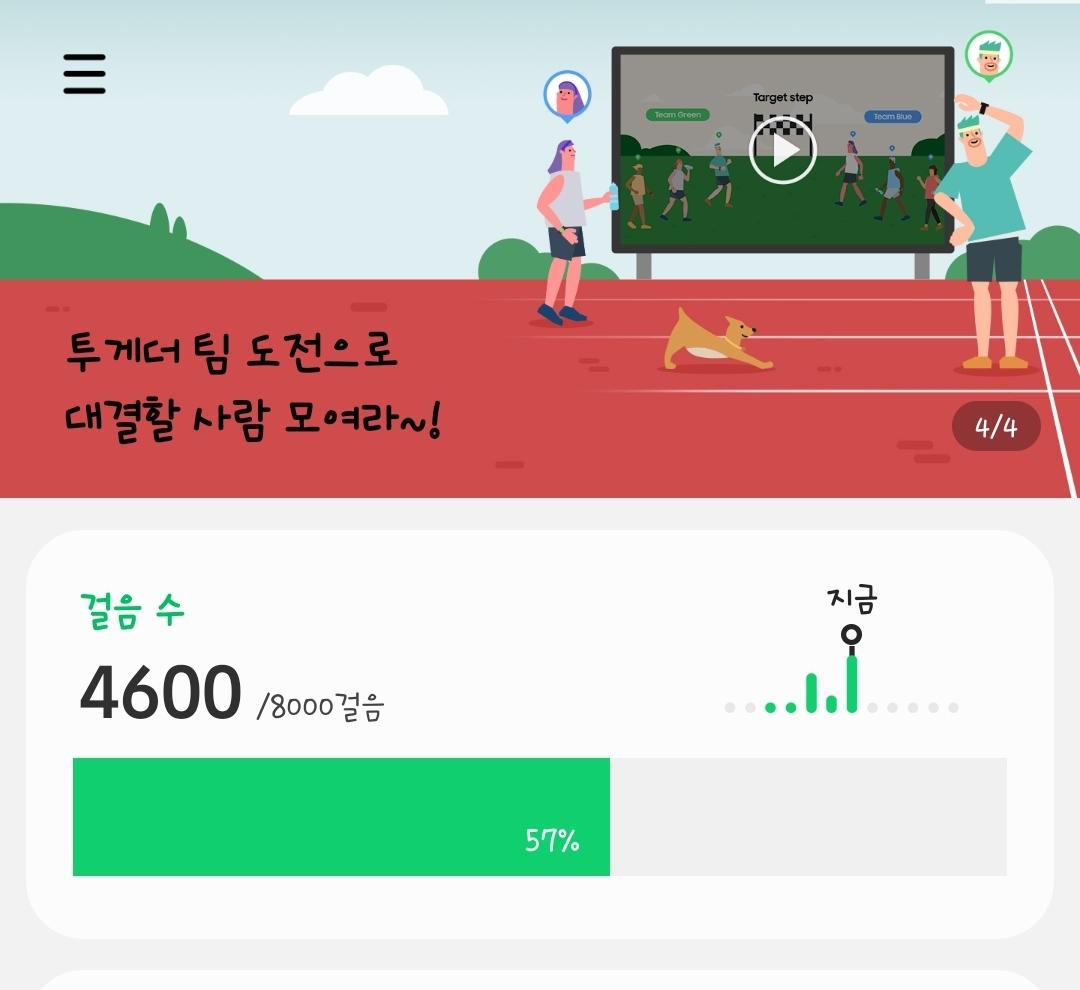Open the Together team challenge banner text
The height and width of the screenshot is (990, 1080).
click(252, 386)
